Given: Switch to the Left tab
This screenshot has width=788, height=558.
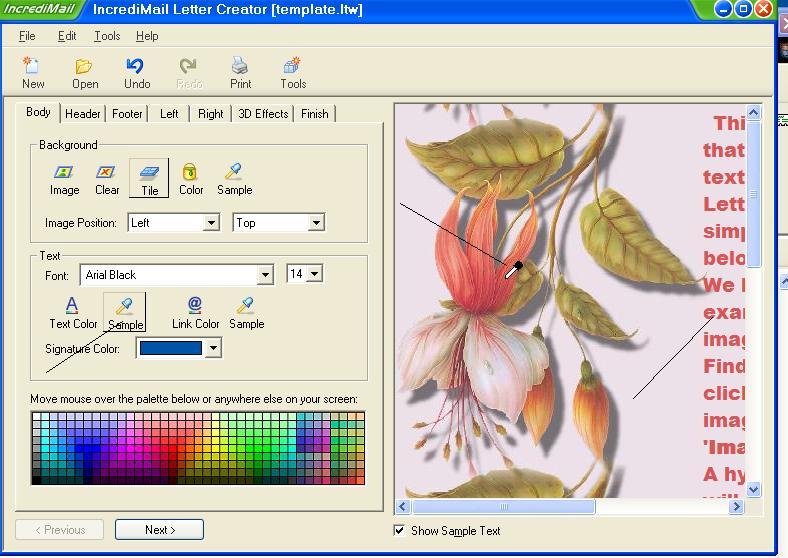Looking at the screenshot, I should (x=169, y=114).
